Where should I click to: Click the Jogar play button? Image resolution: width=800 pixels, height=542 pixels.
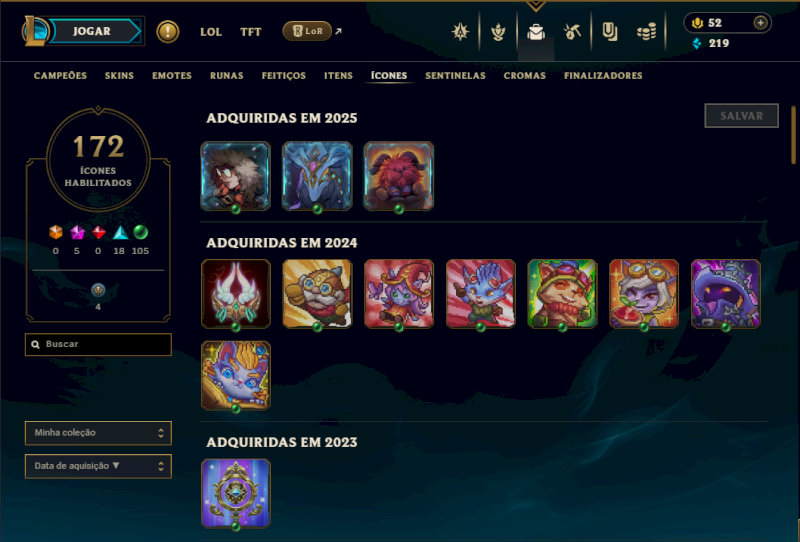pos(92,31)
